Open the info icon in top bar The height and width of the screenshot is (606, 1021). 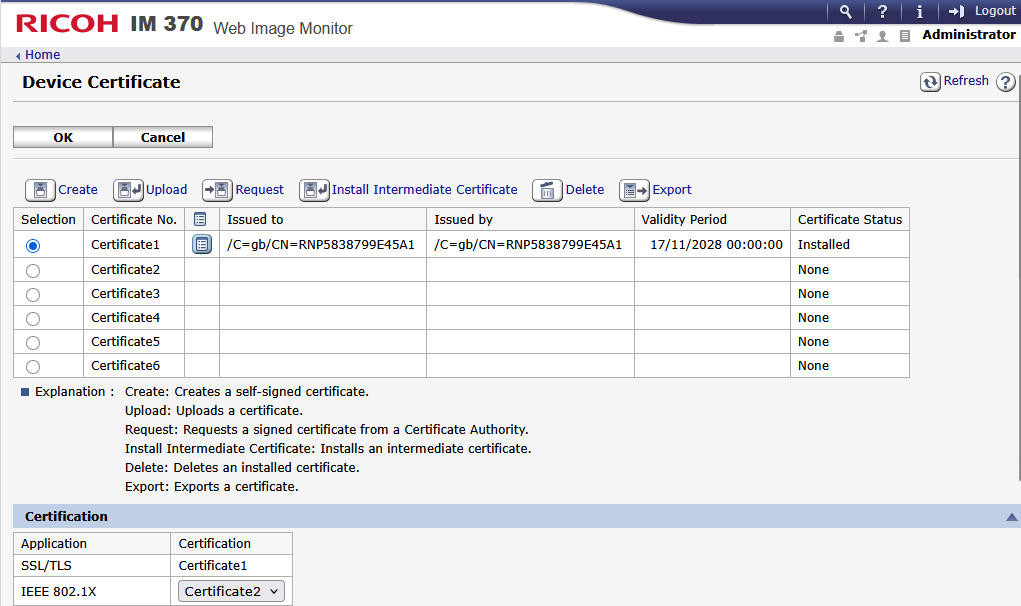click(x=919, y=12)
